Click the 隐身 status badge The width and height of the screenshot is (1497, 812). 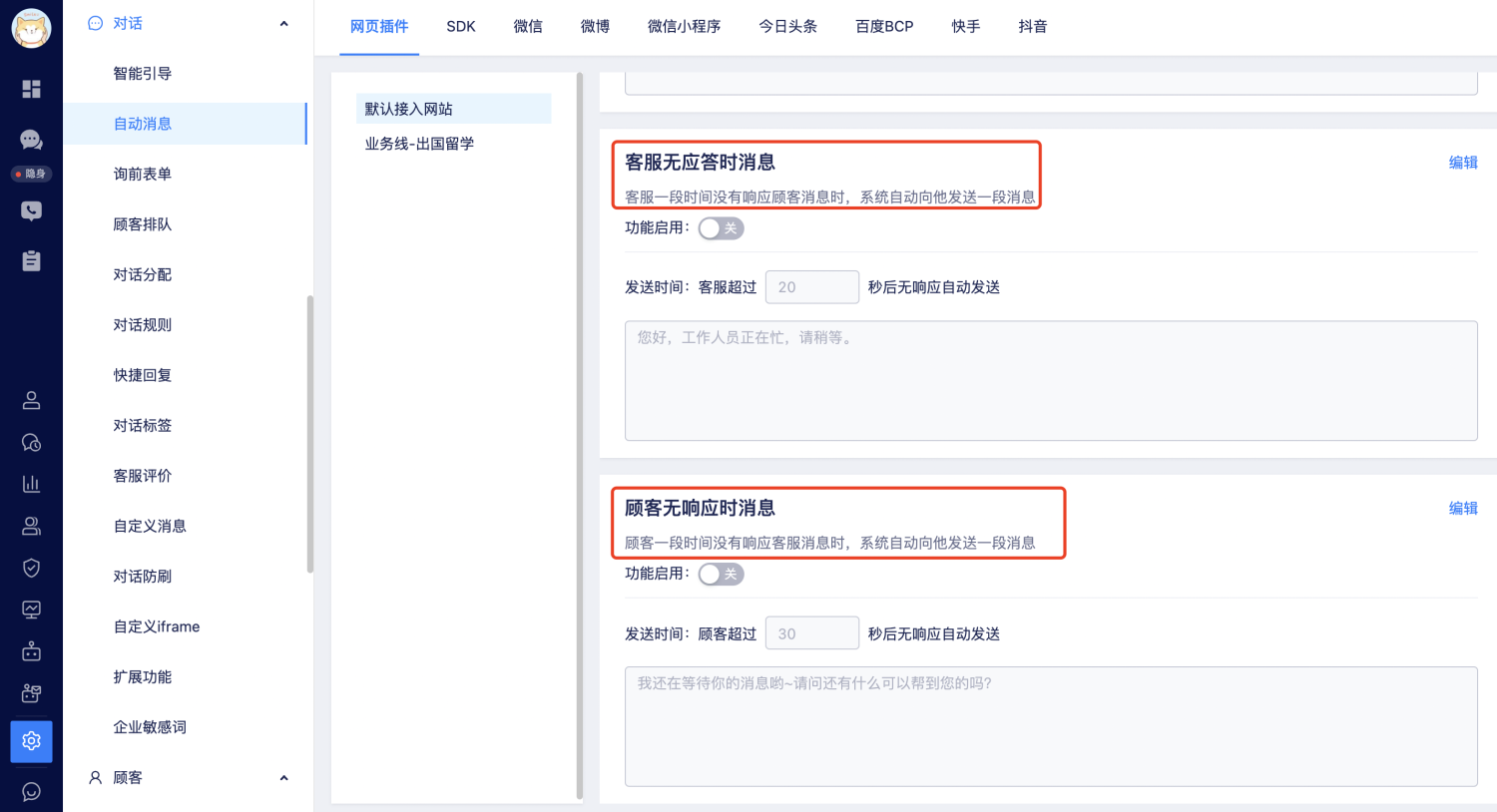31,174
